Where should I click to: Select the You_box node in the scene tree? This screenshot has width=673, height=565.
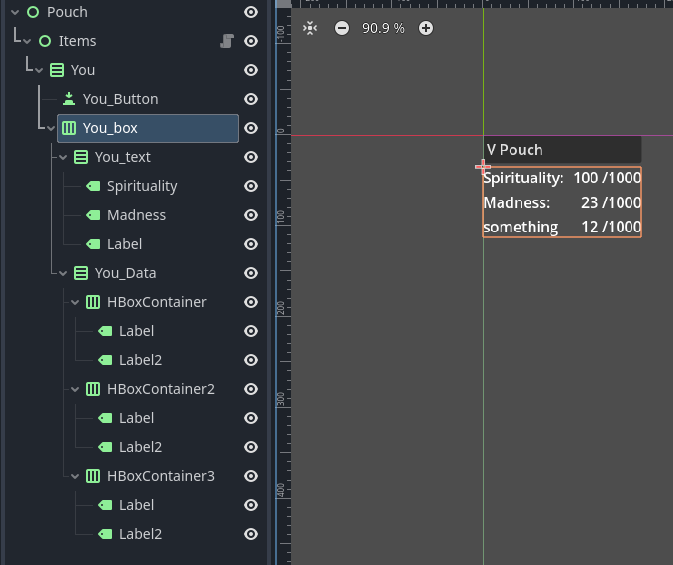110,128
